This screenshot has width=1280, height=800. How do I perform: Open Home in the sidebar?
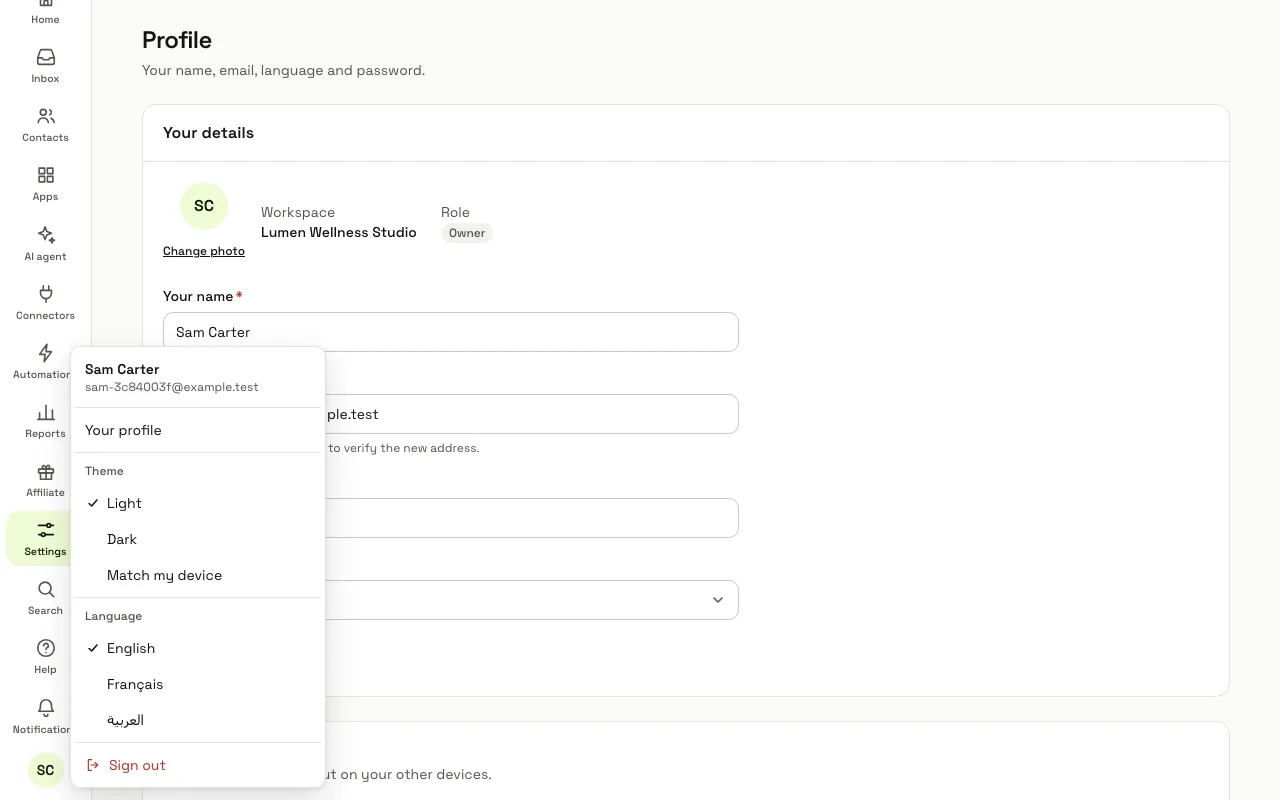pyautogui.click(x=45, y=12)
